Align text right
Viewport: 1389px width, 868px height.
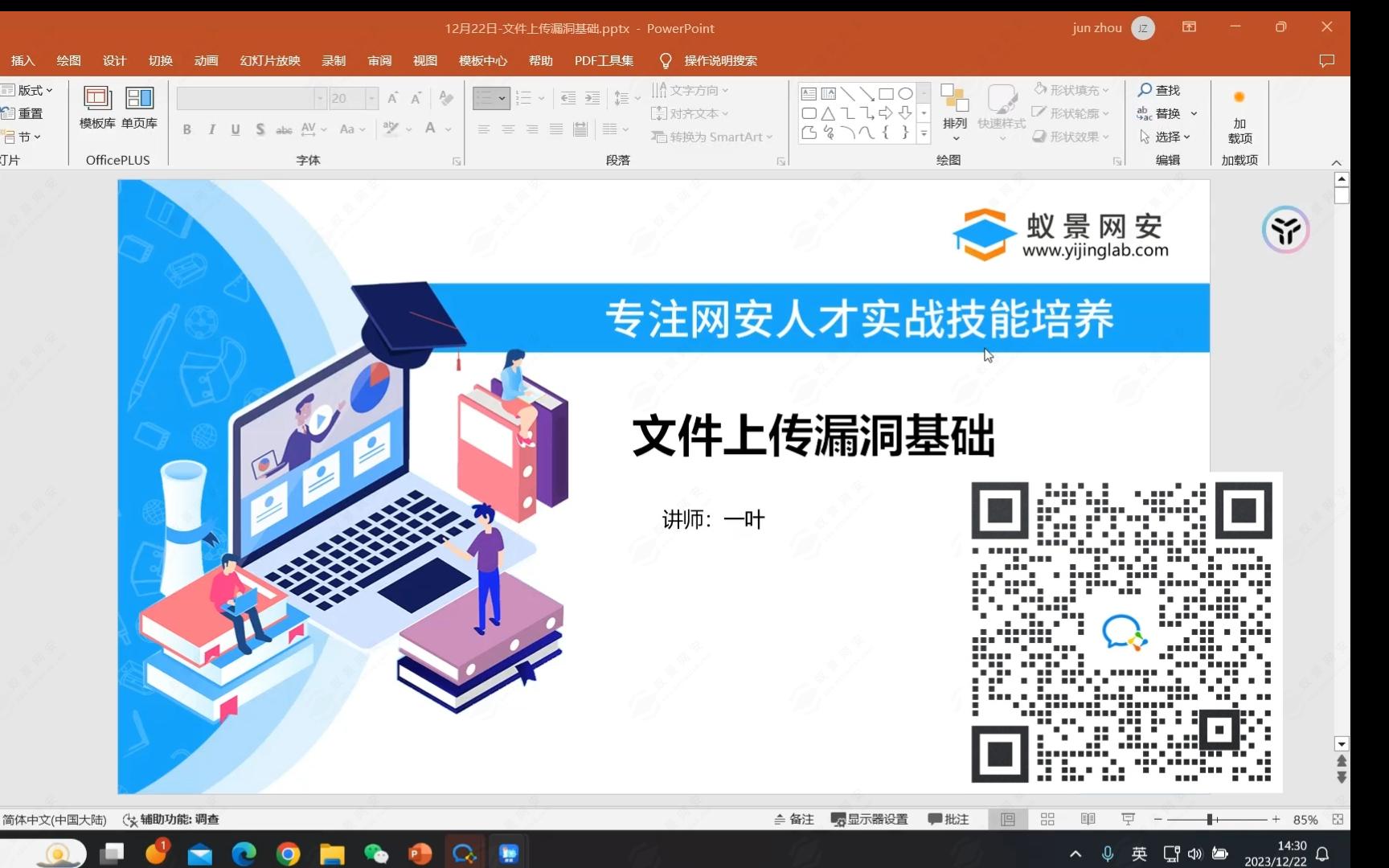coord(532,129)
